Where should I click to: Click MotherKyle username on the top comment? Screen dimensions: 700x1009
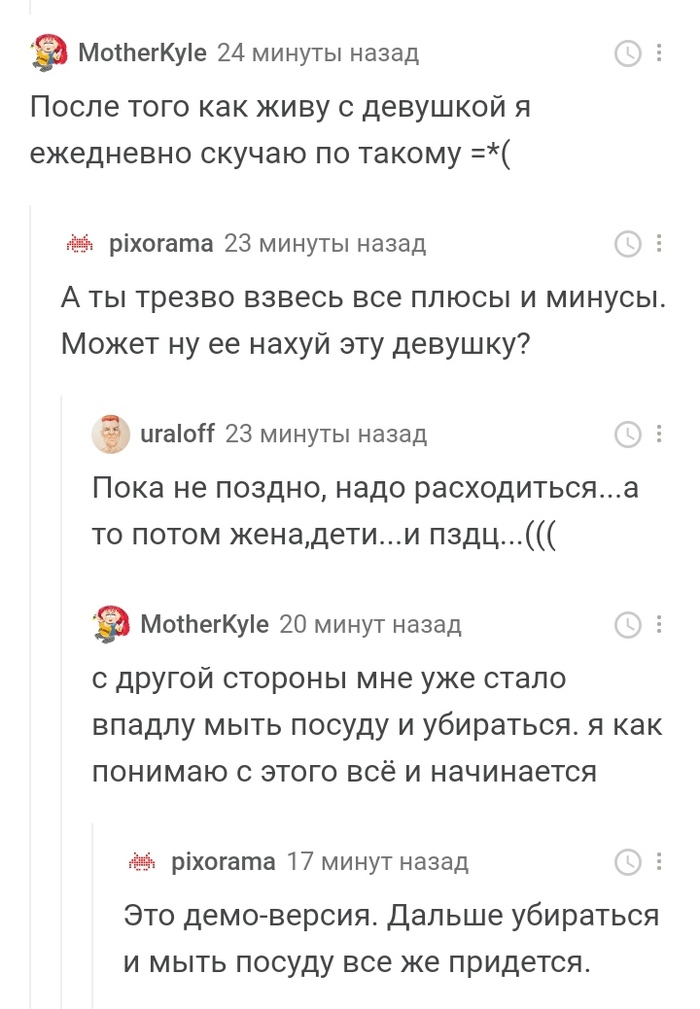pyautogui.click(x=142, y=53)
